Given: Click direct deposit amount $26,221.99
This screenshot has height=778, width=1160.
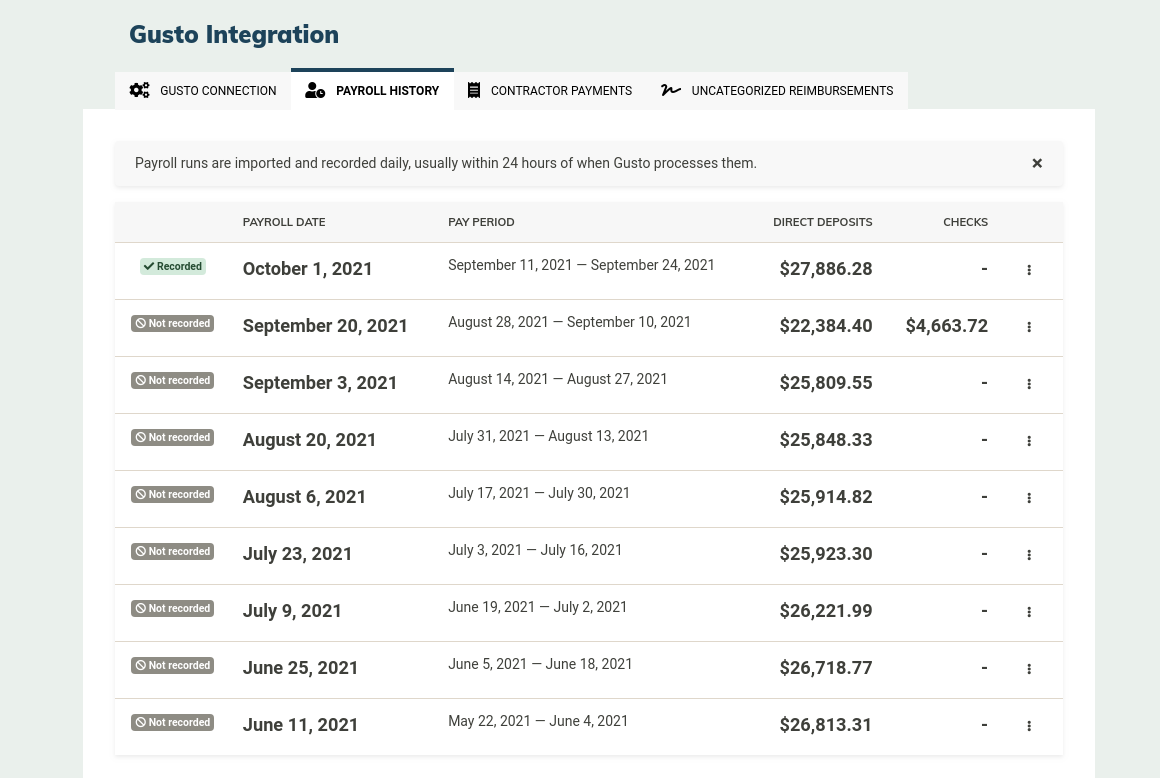Looking at the screenshot, I should click(826, 611).
